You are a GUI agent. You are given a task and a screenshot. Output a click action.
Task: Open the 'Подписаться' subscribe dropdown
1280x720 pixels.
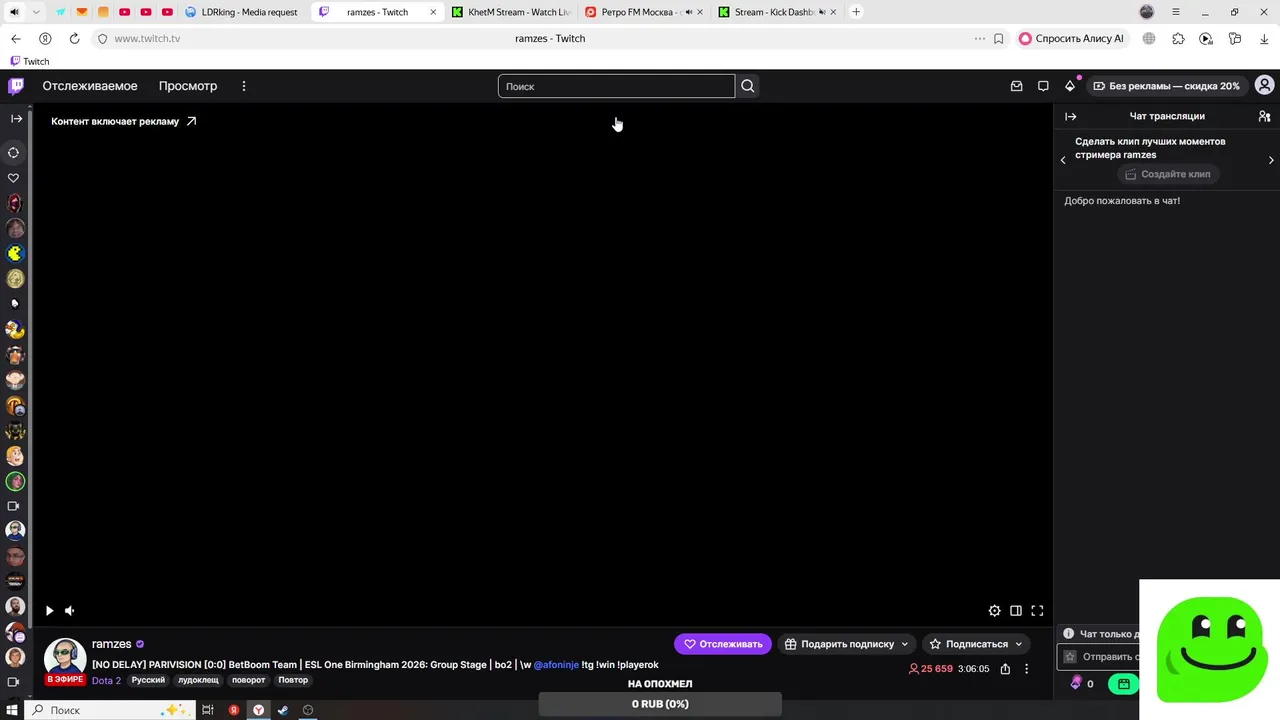(975, 644)
